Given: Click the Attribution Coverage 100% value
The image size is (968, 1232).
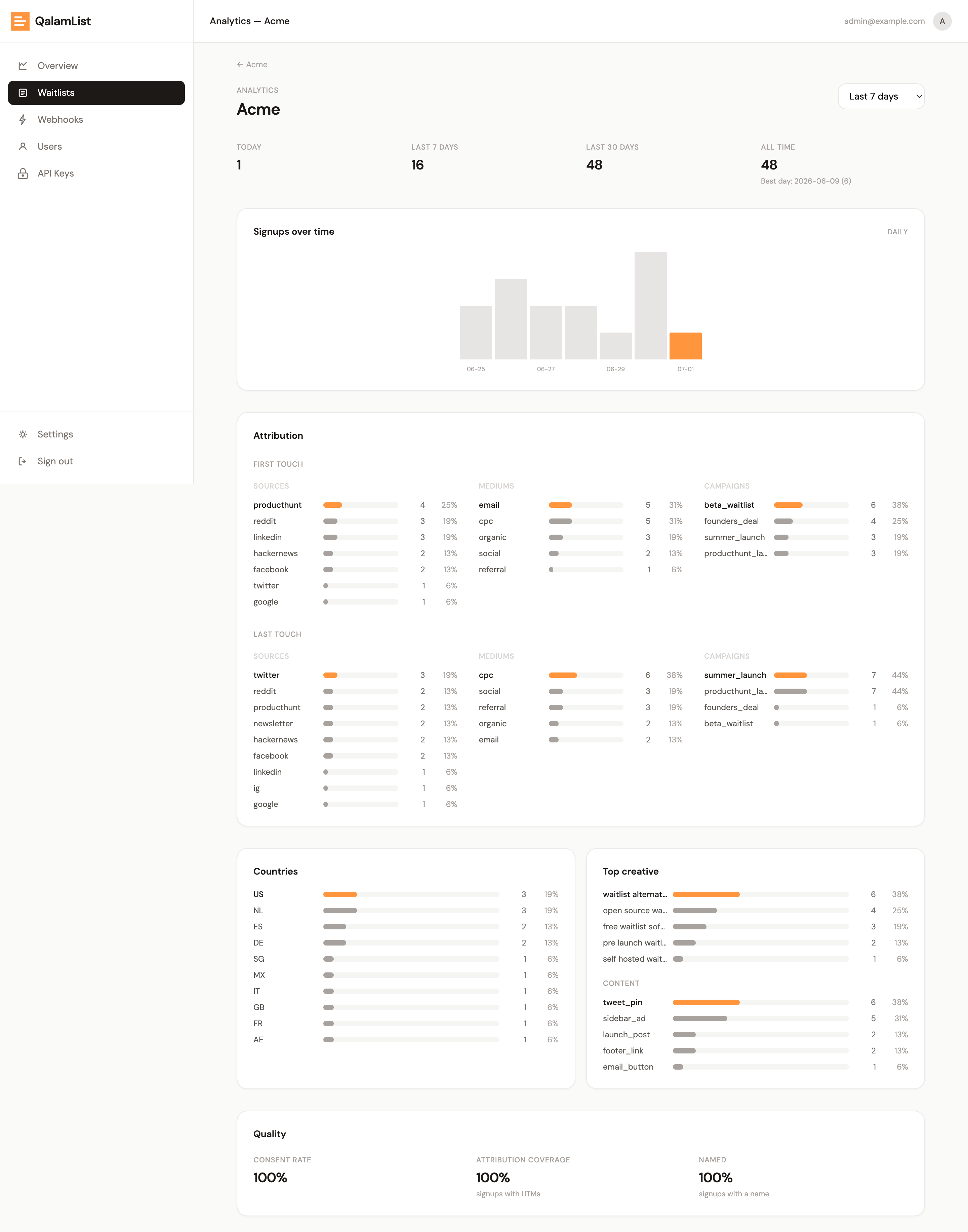Looking at the screenshot, I should [493, 1178].
